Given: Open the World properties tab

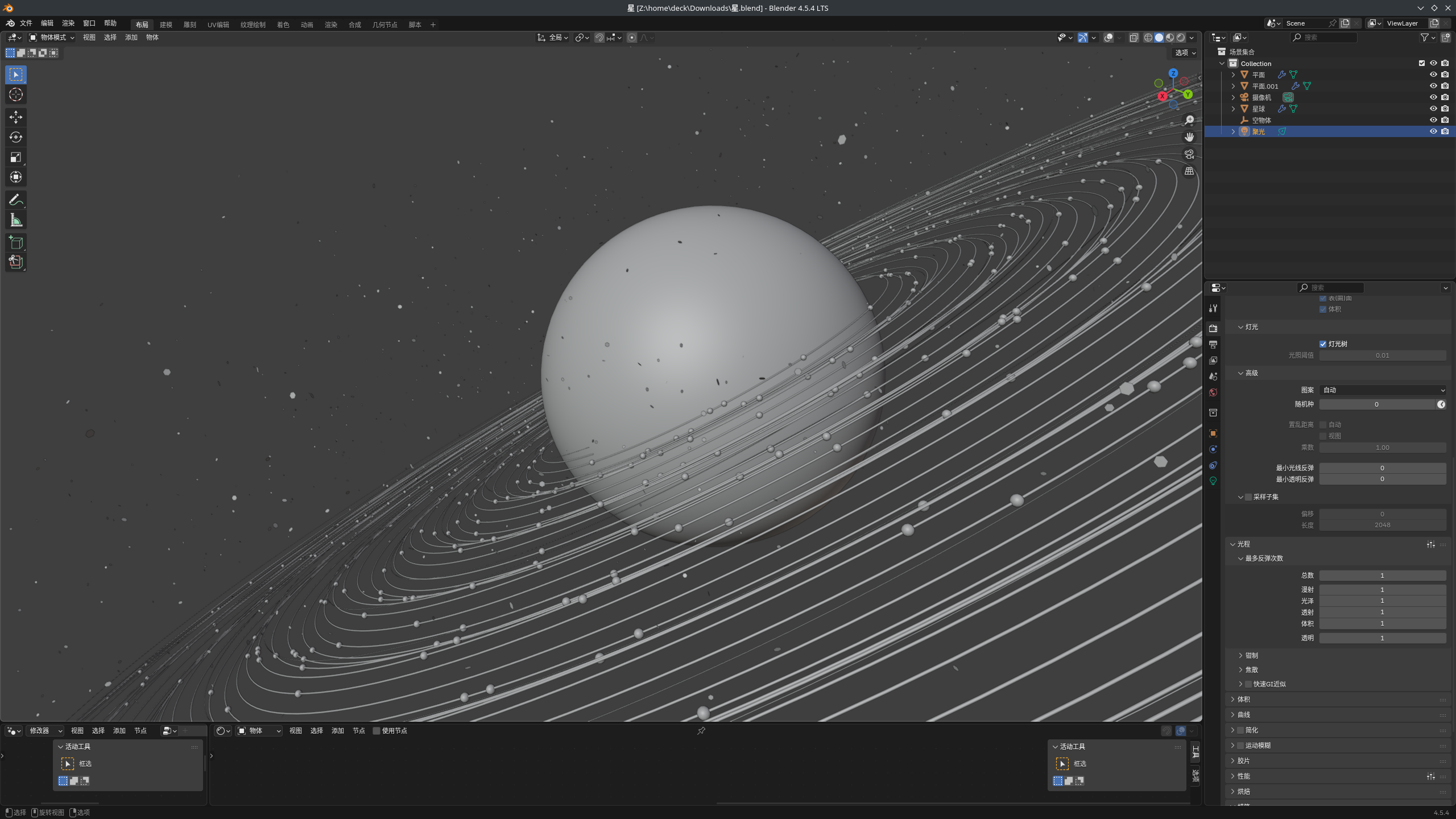Looking at the screenshot, I should click(x=1213, y=392).
